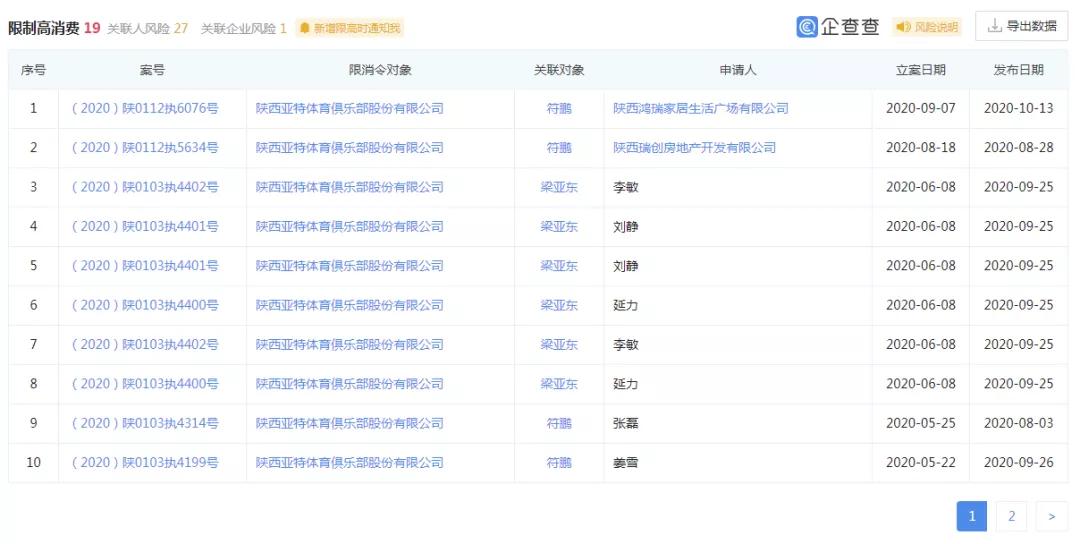The image size is (1080, 544).
Task: Switch to the 关联人风险 27 tab
Action: click(147, 28)
